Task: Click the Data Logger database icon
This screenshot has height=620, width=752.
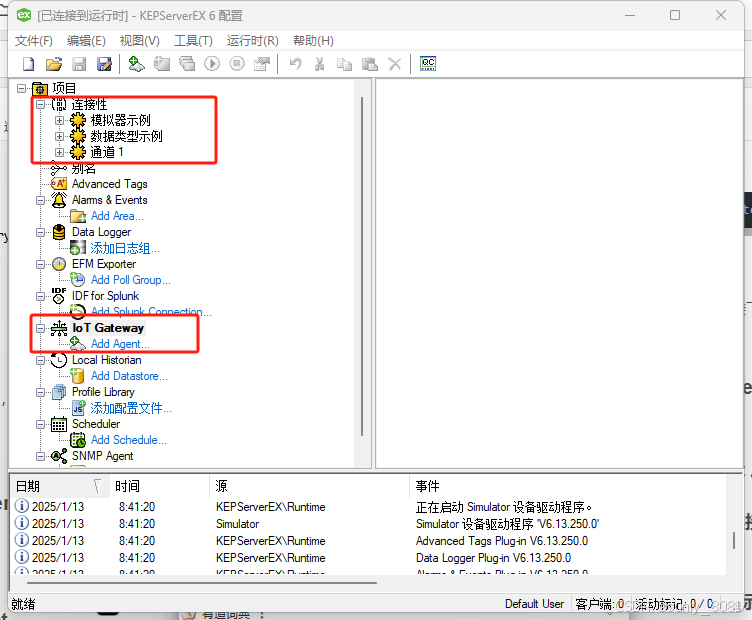Action: click(59, 232)
